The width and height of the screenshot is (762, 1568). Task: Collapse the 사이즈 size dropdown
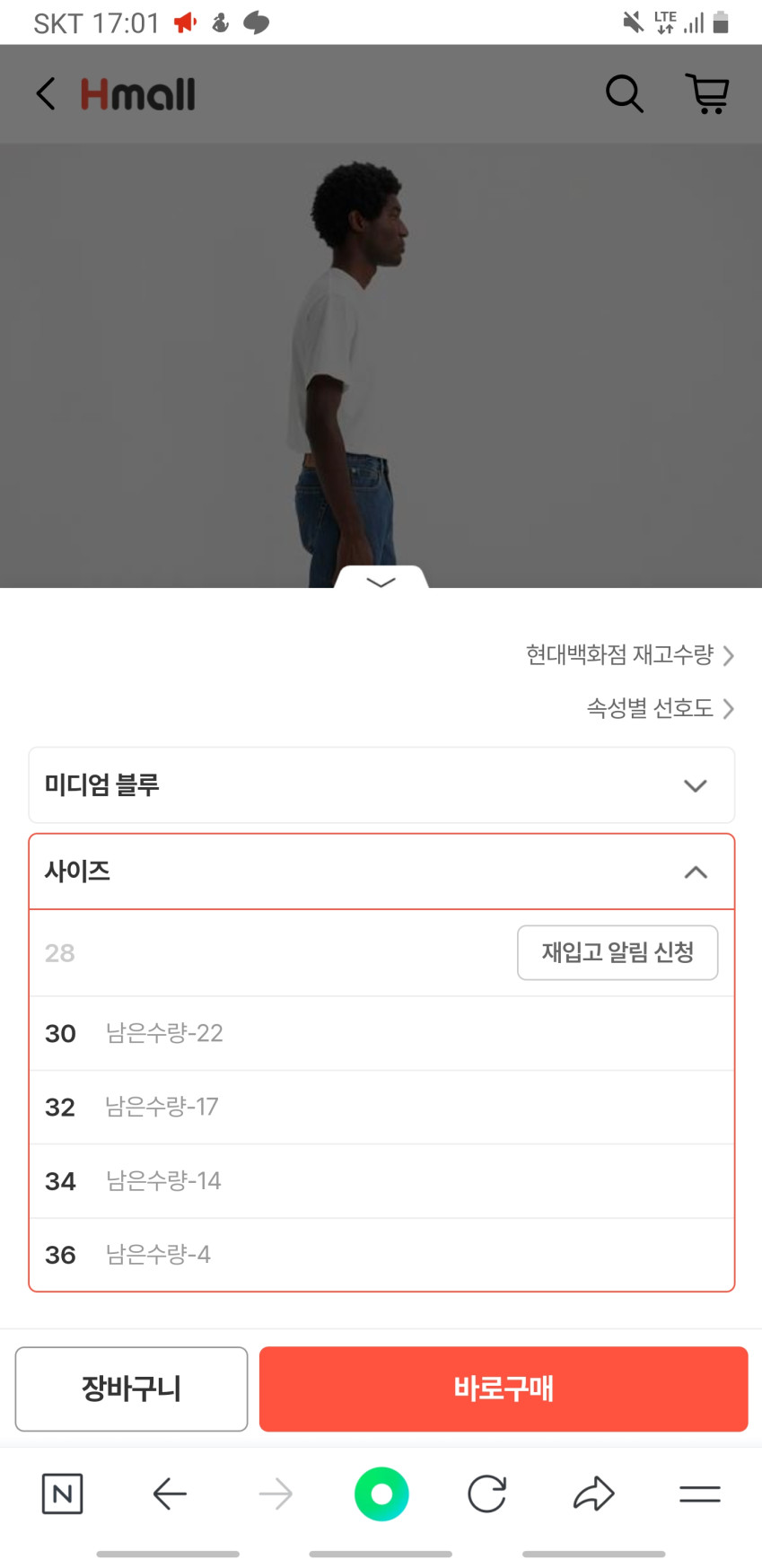381,872
